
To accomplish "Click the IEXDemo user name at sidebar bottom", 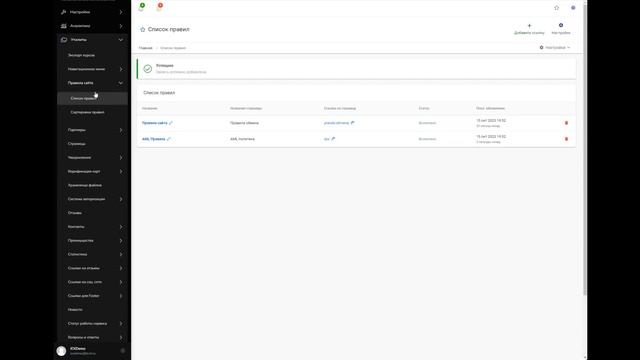I will (78, 349).
